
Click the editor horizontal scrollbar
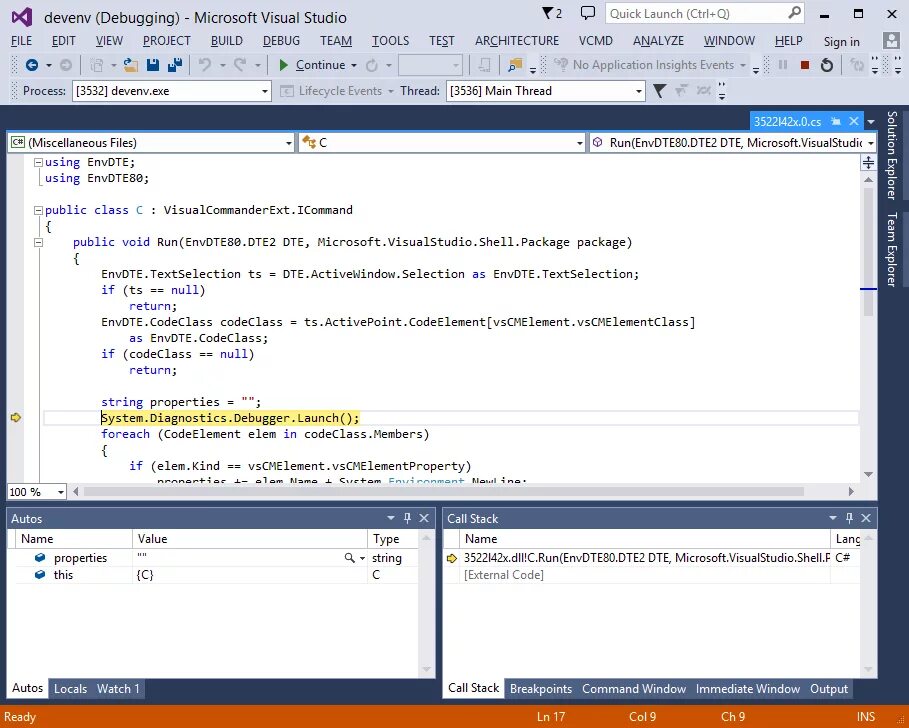click(x=443, y=492)
